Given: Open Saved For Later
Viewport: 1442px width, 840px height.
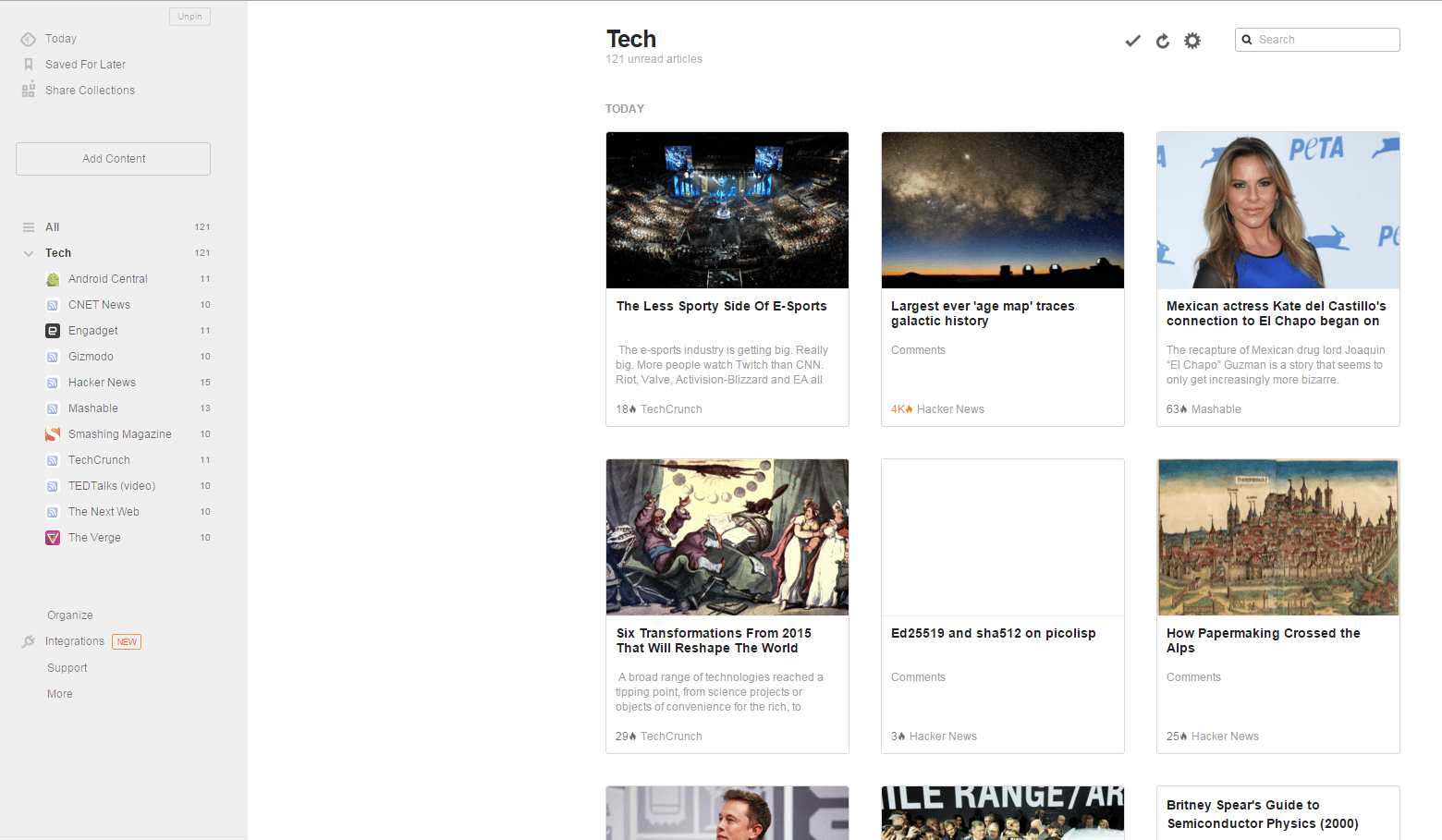Looking at the screenshot, I should tap(85, 65).
